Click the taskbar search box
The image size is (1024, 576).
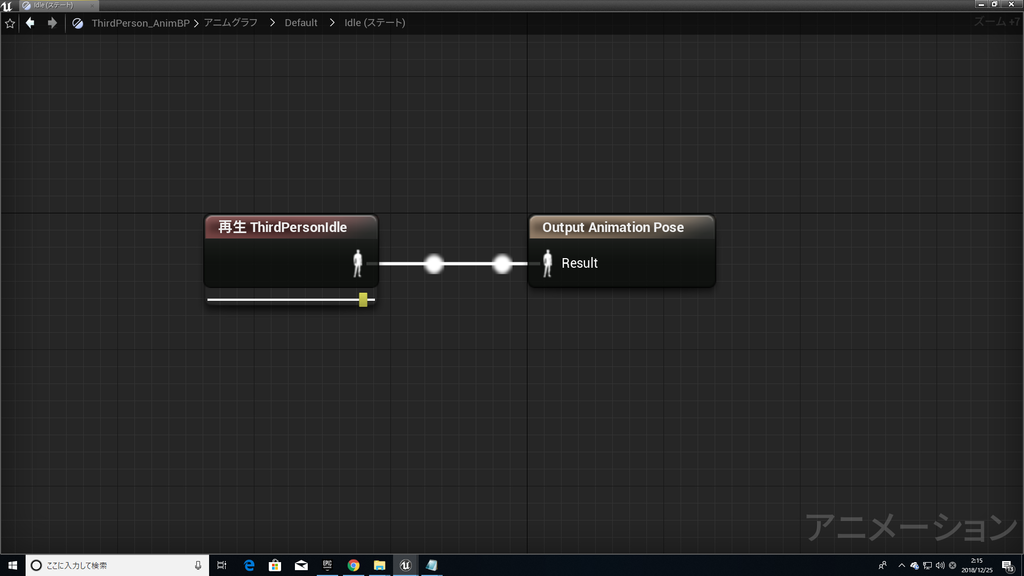[118, 566]
